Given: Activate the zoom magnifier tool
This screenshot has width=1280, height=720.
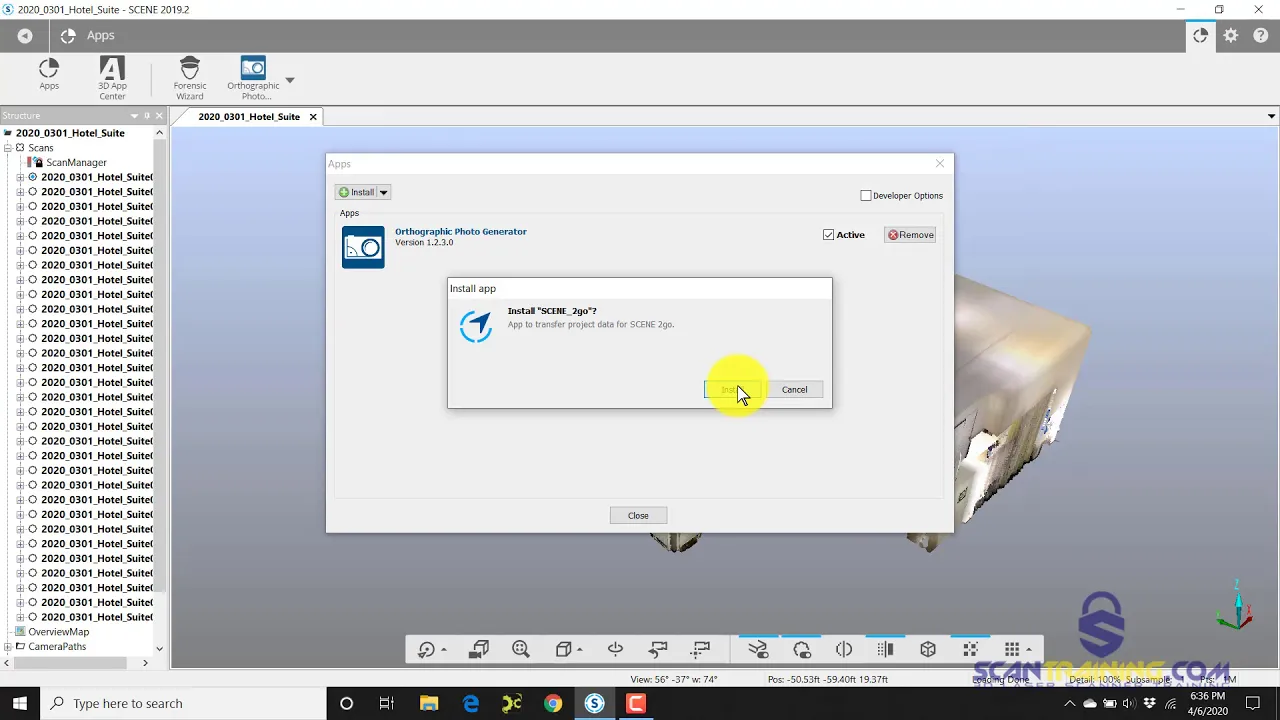Looking at the screenshot, I should click(x=521, y=650).
